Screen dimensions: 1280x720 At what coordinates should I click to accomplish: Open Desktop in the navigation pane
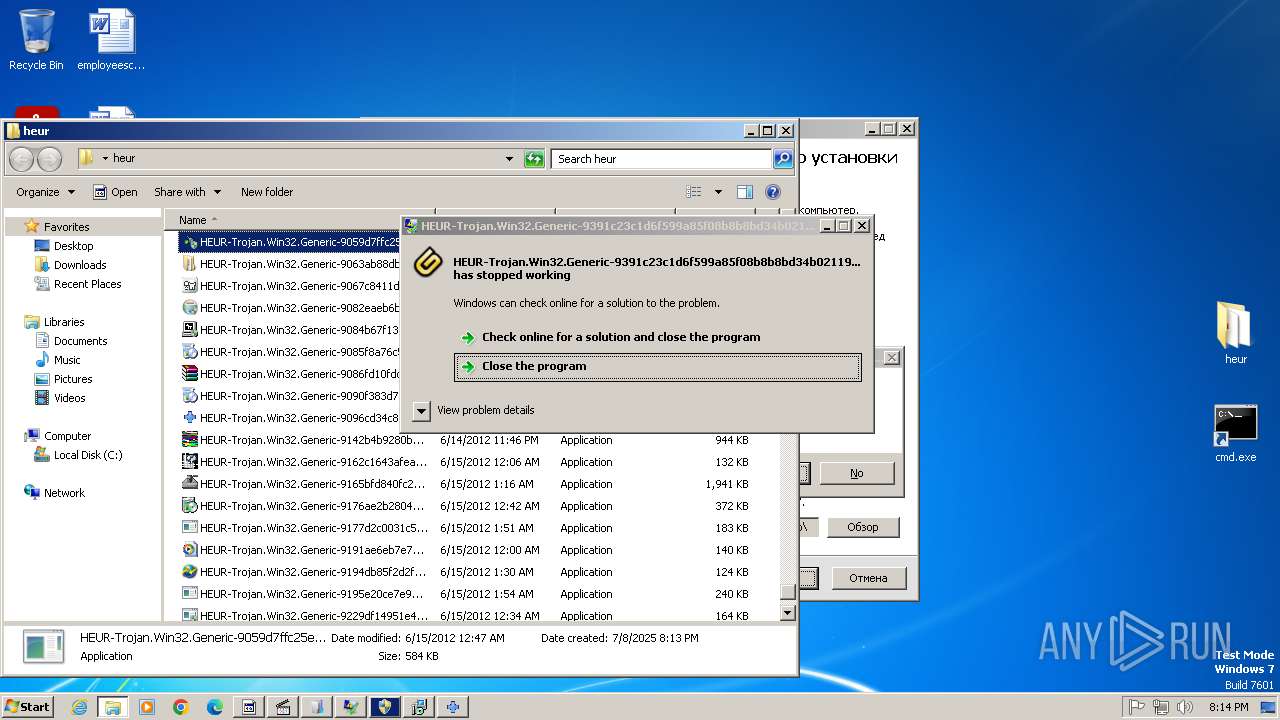coord(73,246)
